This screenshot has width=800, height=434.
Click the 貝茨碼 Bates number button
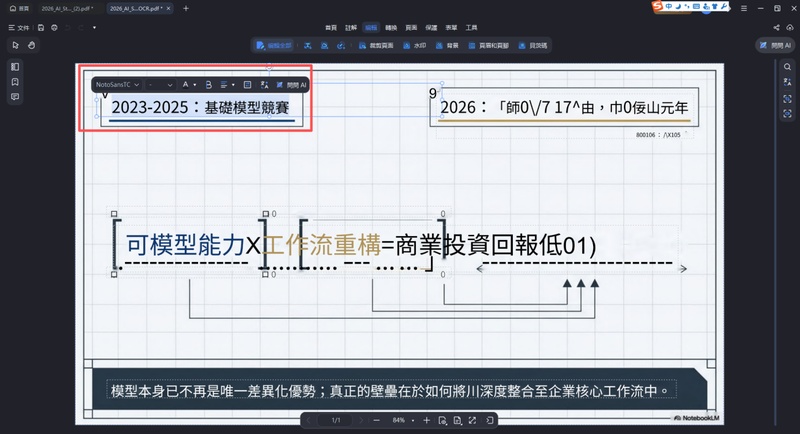pos(533,45)
